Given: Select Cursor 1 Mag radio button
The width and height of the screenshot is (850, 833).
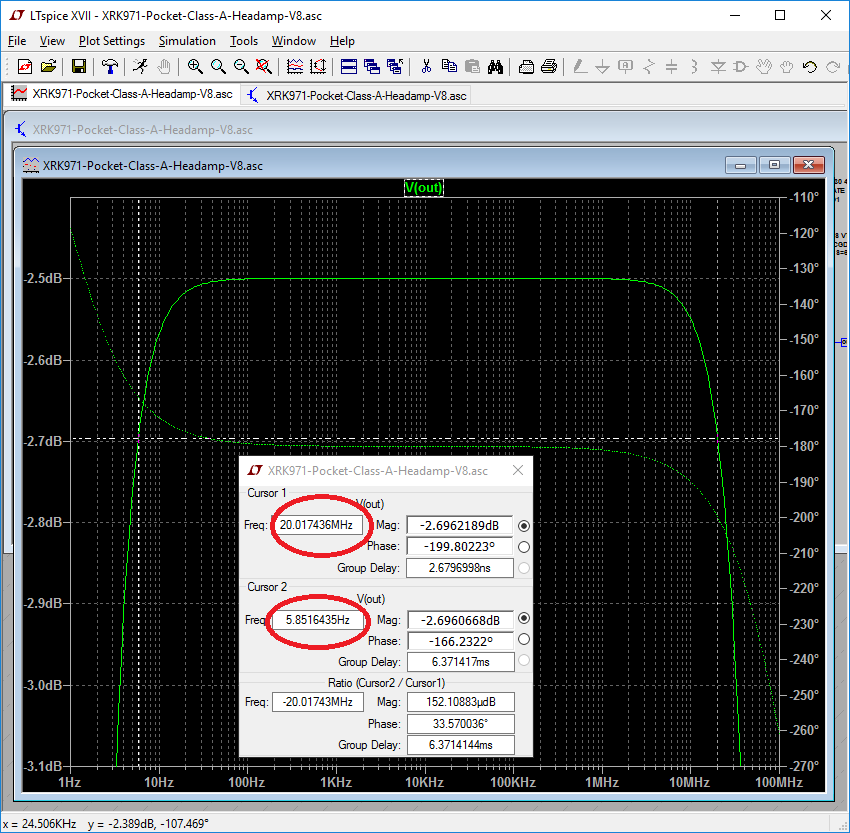Looking at the screenshot, I should tap(524, 526).
